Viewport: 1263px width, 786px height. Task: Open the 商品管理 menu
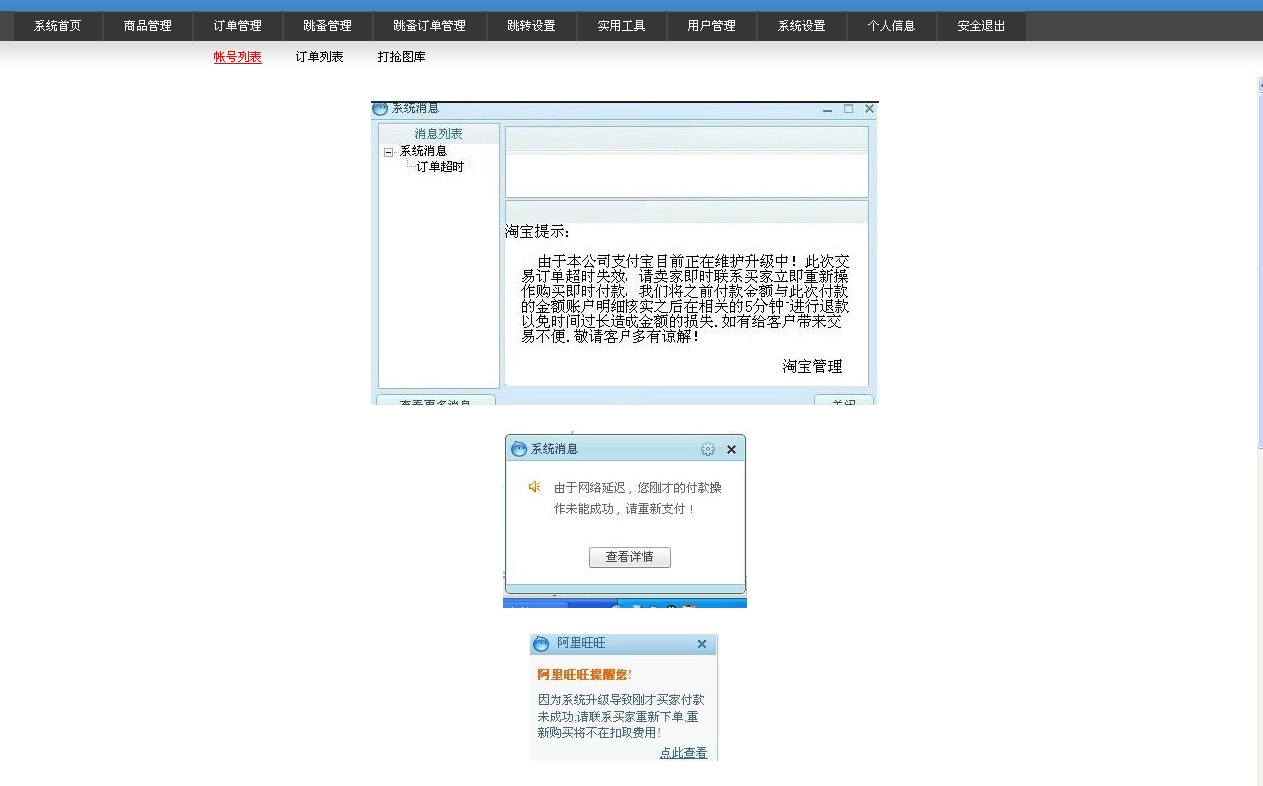pos(147,26)
